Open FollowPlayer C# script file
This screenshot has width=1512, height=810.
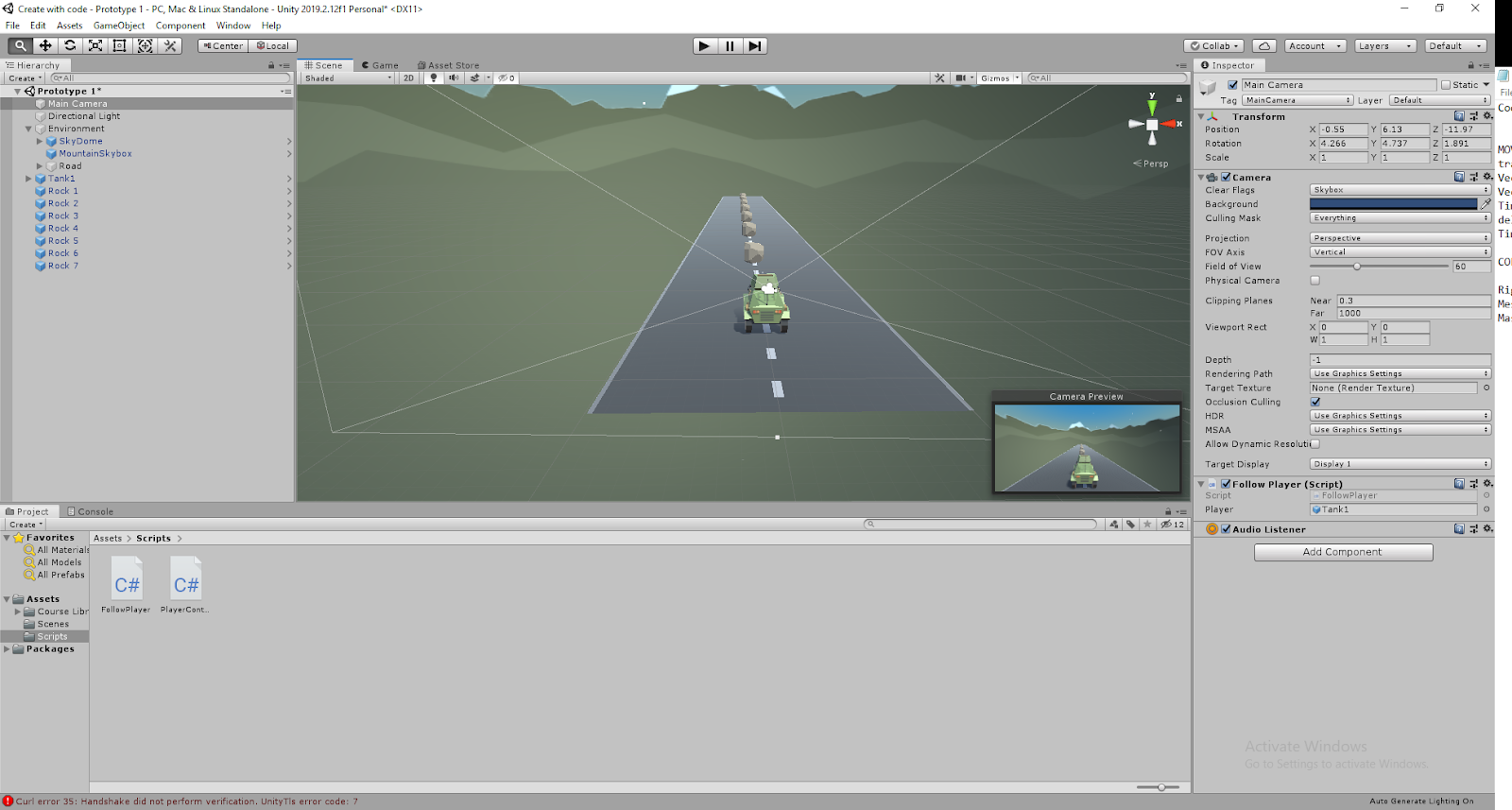[127, 584]
